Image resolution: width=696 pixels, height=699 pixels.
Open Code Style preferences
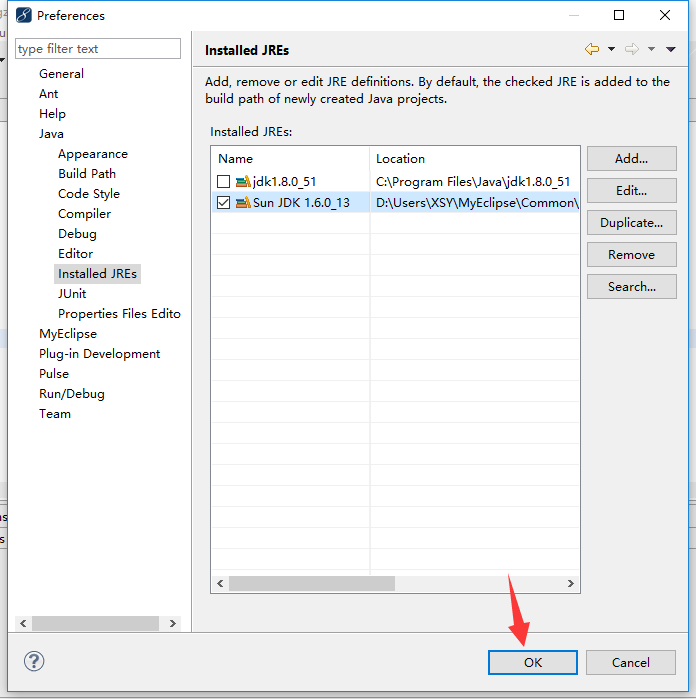pos(89,193)
